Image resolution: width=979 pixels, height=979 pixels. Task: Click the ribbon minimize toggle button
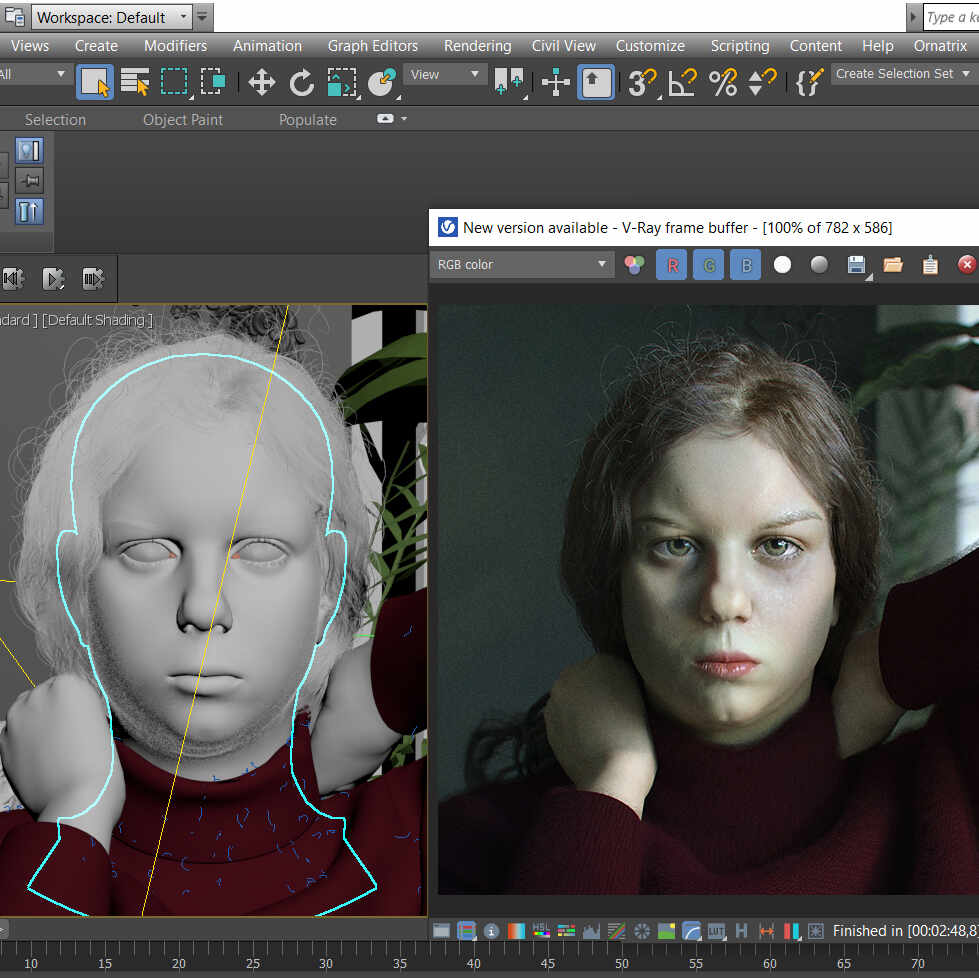tap(385, 119)
